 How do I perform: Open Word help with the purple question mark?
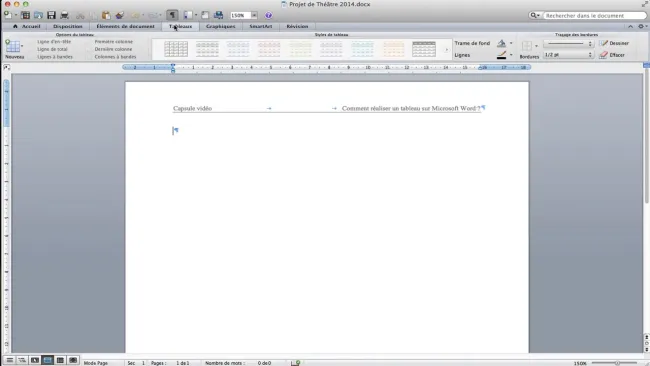click(x=269, y=15)
